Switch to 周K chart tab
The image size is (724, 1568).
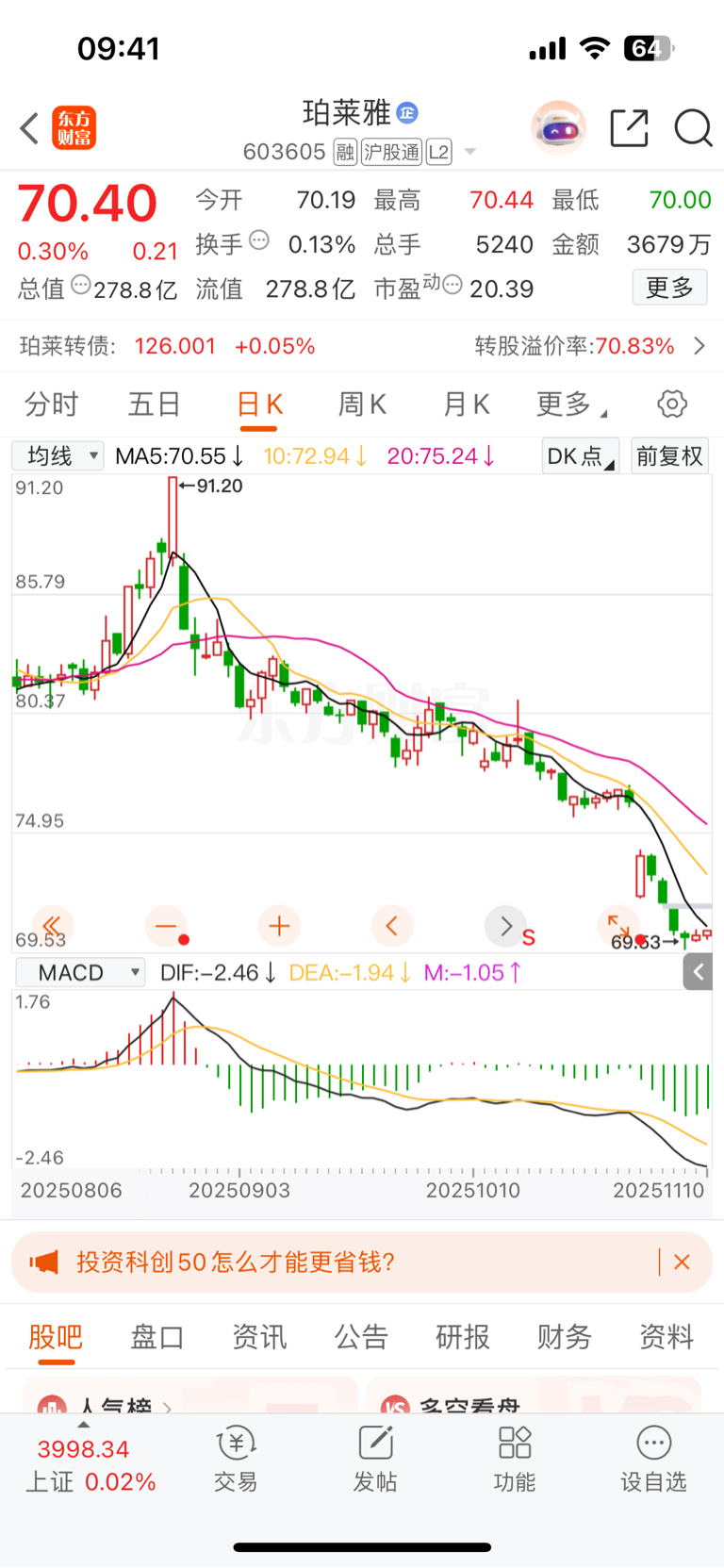click(x=362, y=404)
